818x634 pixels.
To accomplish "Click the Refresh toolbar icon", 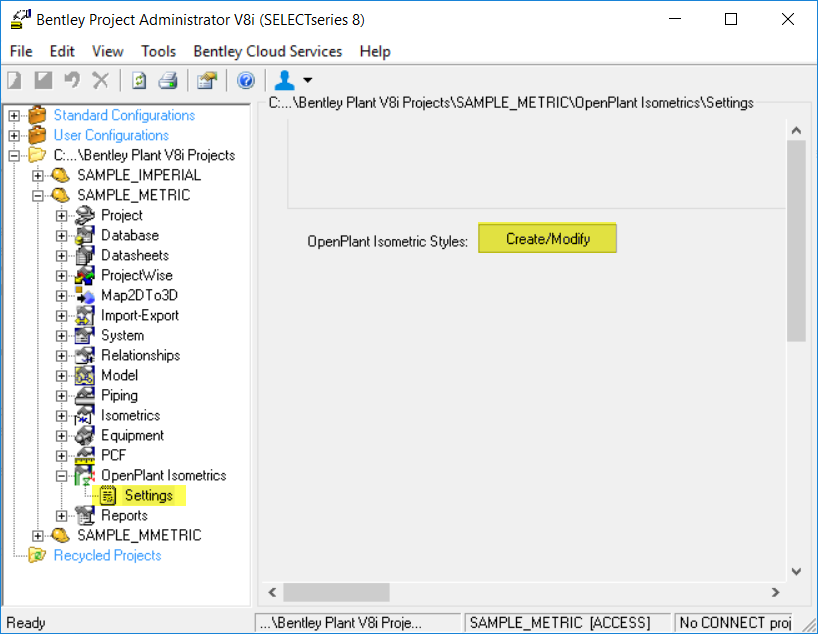I will [139, 80].
